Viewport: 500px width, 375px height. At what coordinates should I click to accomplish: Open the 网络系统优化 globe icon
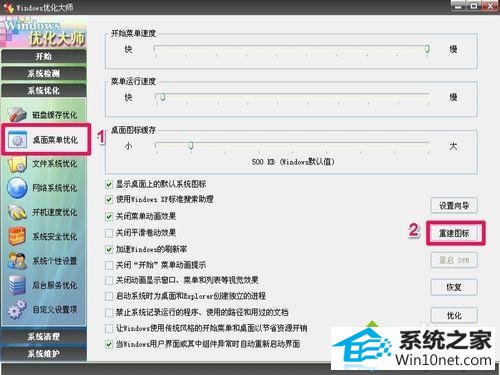[17, 188]
